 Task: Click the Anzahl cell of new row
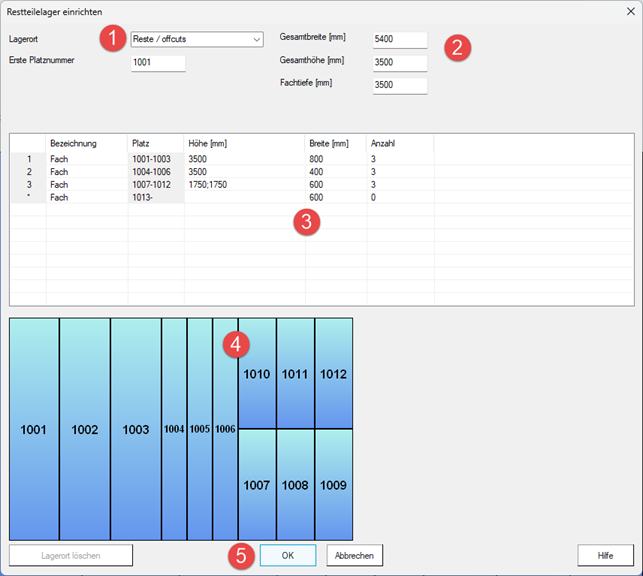click(x=400, y=198)
